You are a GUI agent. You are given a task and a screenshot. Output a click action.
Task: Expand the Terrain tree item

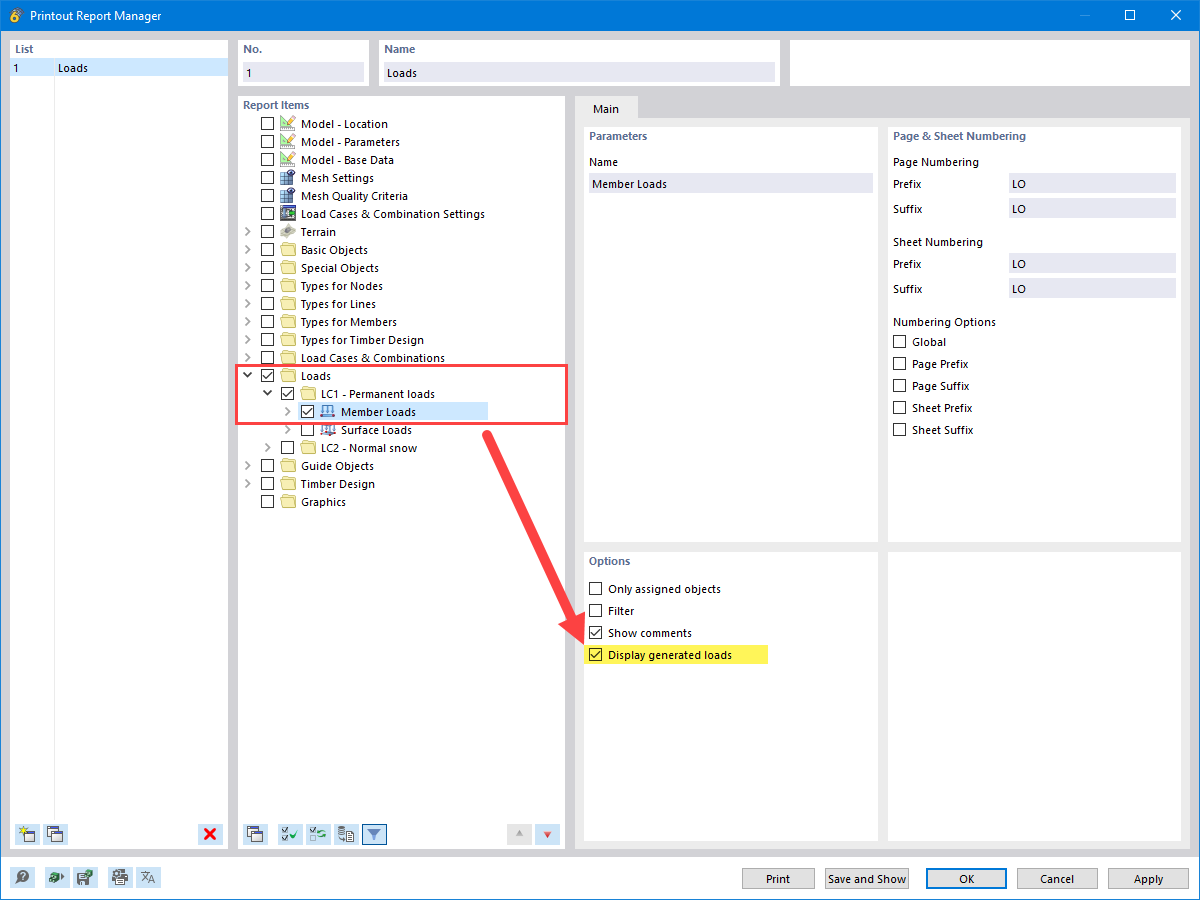tap(247, 231)
